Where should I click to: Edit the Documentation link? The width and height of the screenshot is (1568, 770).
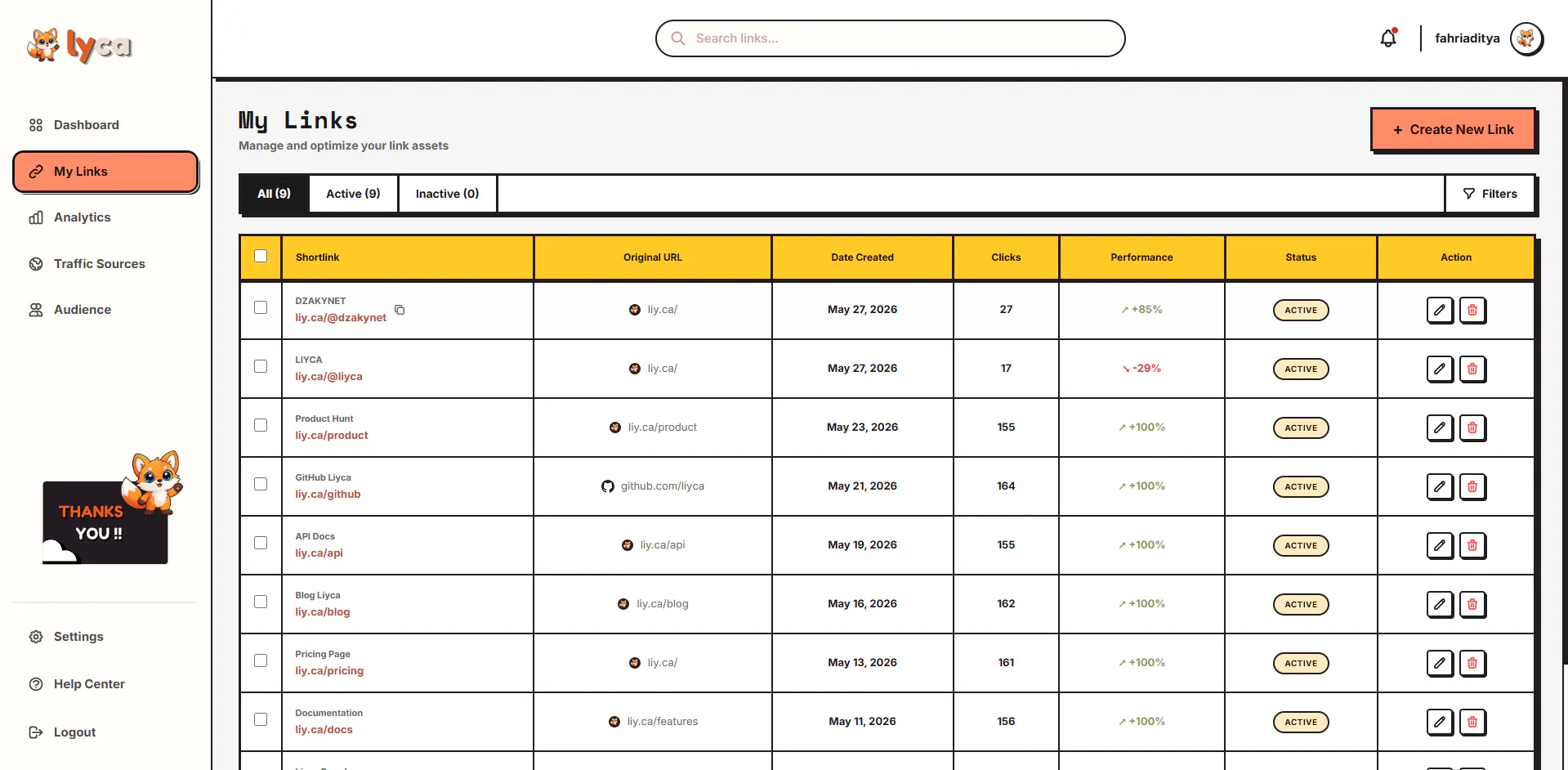pos(1440,722)
